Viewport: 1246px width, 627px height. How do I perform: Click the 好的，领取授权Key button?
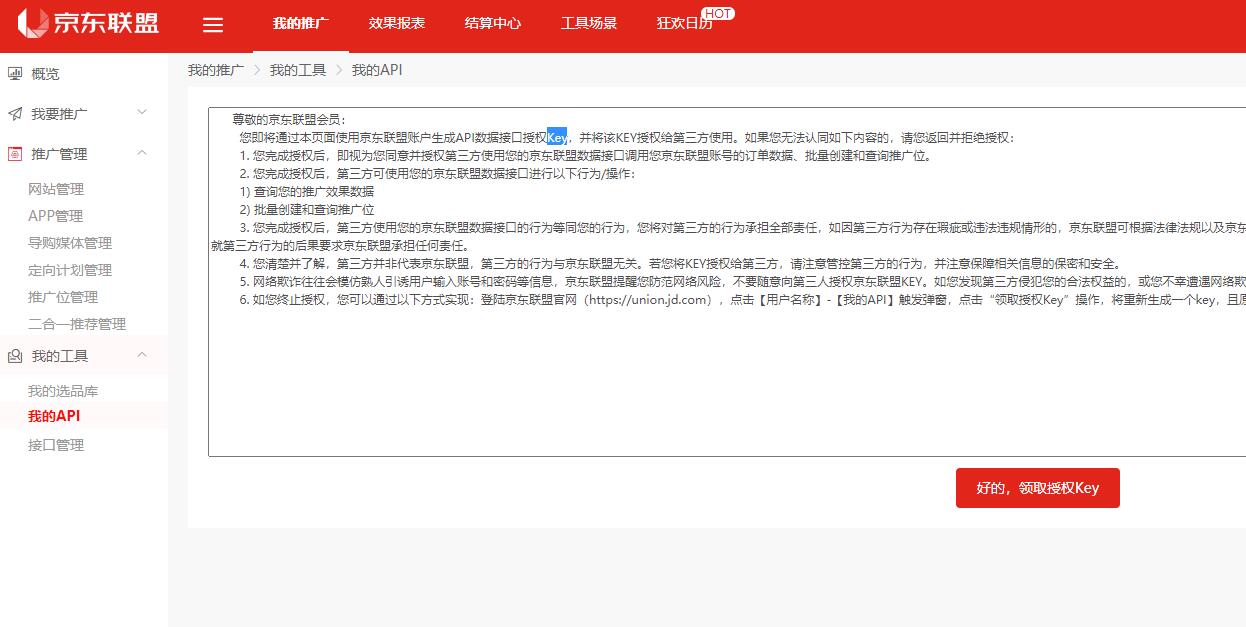coord(1038,488)
